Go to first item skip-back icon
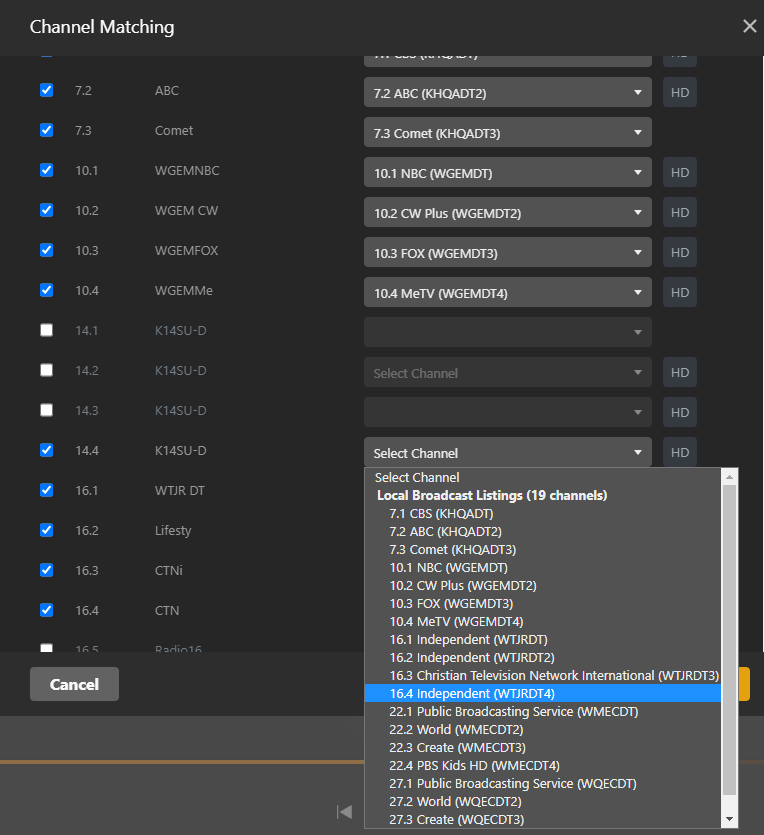The image size is (764, 835). click(344, 812)
